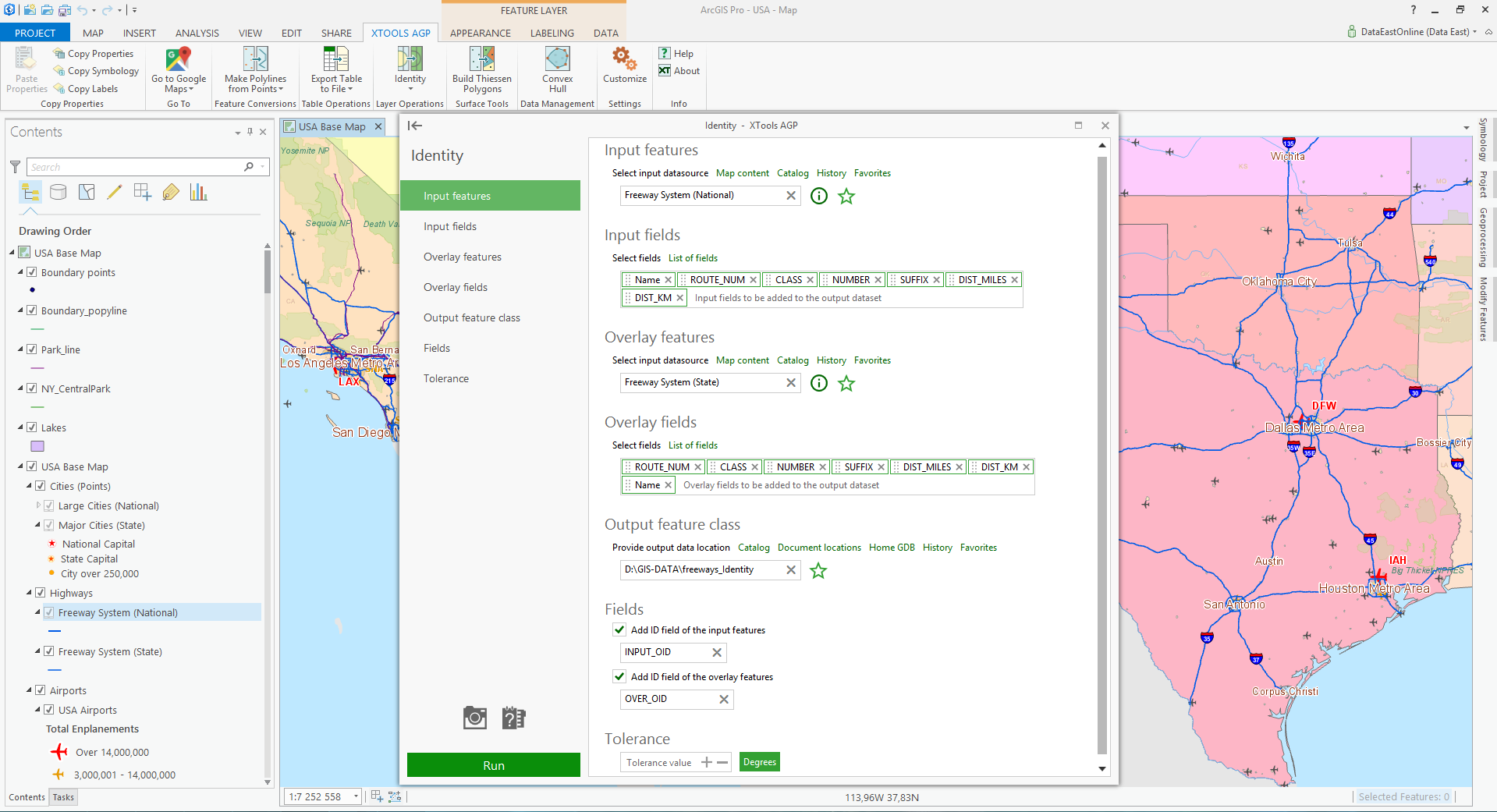Collapse Identity dialog side panel arrow
1497x812 pixels.
[415, 126]
